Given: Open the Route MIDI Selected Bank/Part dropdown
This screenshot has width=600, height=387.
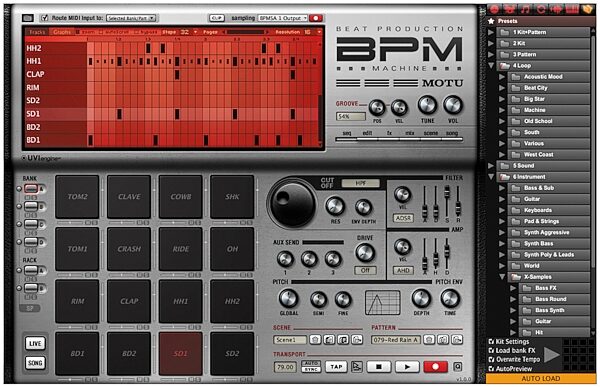Looking at the screenshot, I should pos(131,18).
